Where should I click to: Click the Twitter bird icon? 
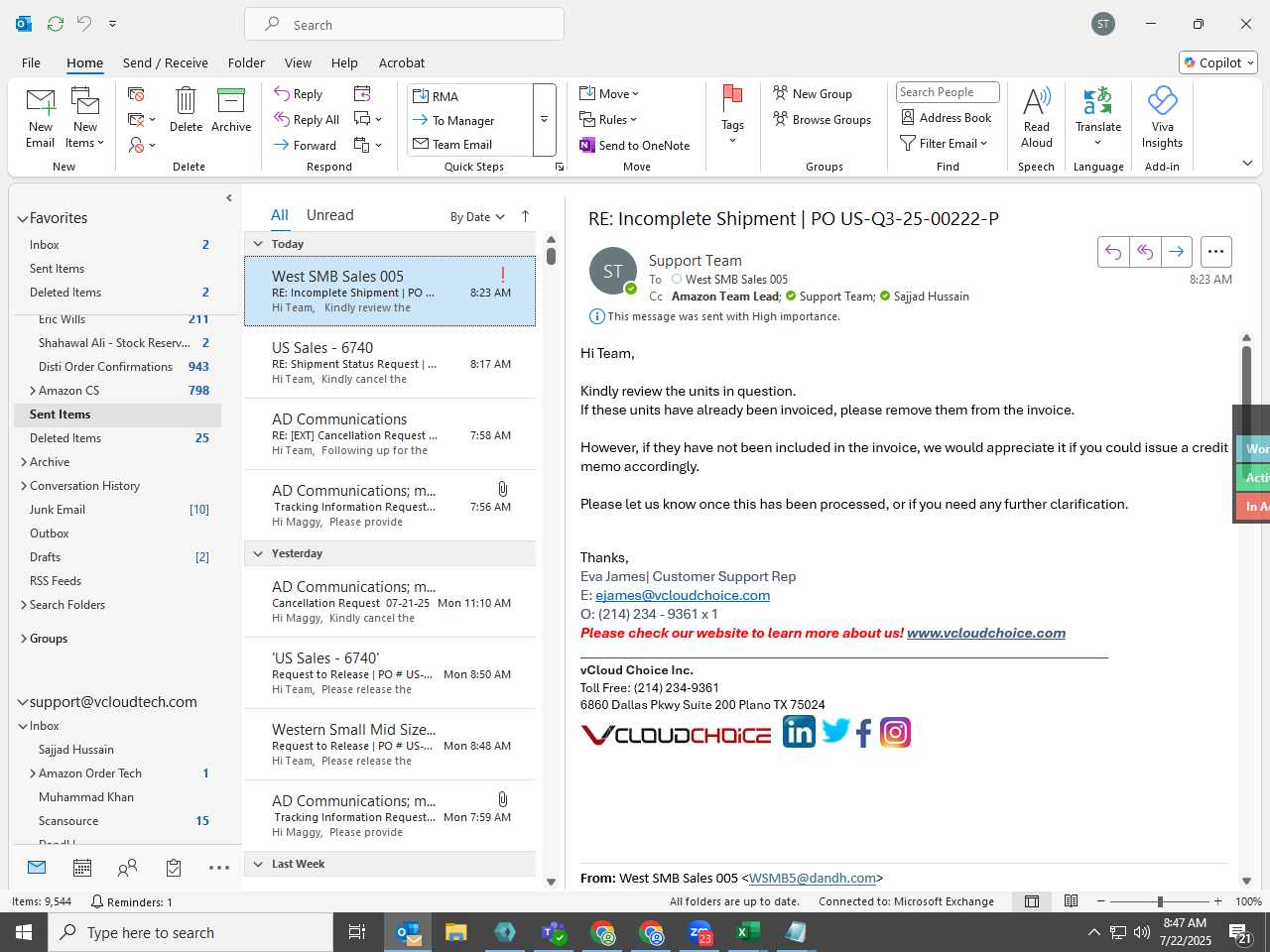point(835,732)
